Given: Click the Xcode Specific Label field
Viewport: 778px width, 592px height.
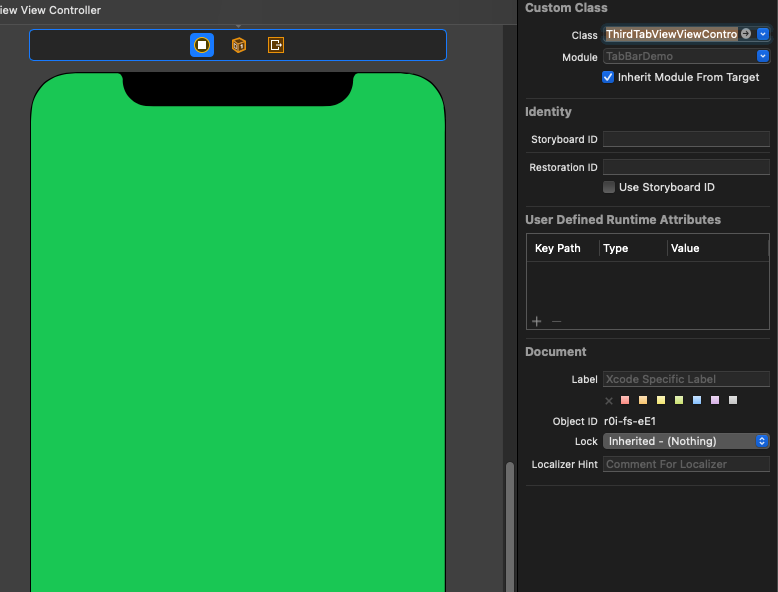Looking at the screenshot, I should pos(686,379).
